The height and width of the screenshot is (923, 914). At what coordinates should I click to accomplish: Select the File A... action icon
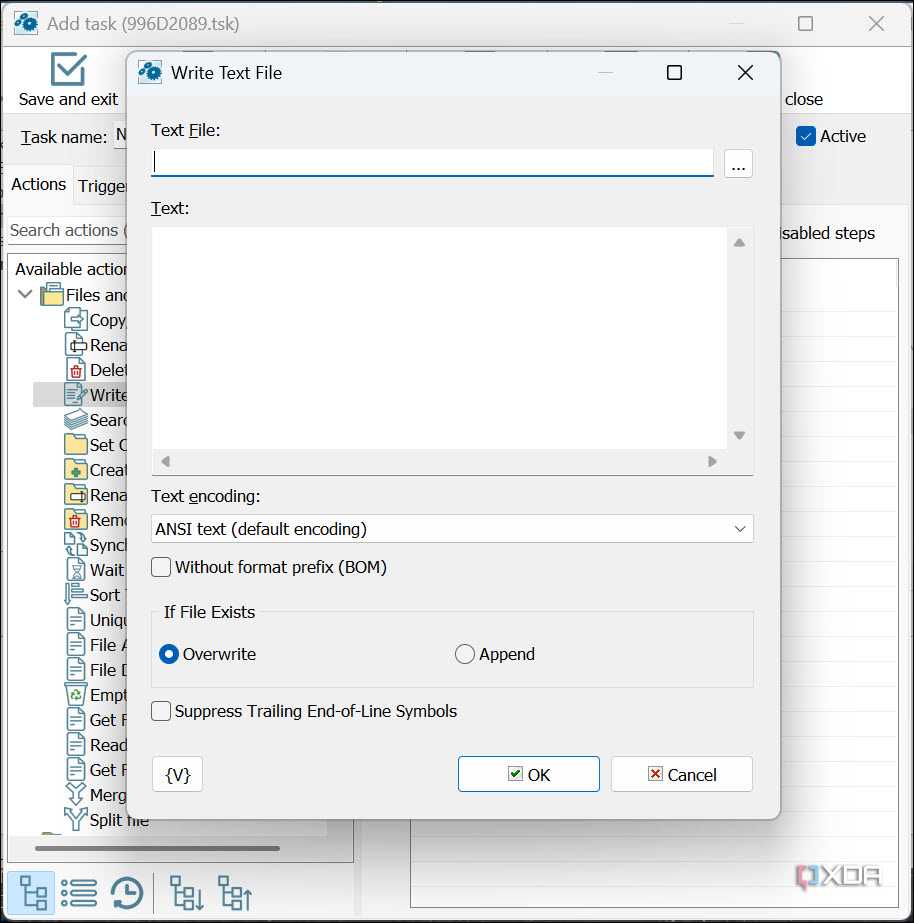(76, 645)
